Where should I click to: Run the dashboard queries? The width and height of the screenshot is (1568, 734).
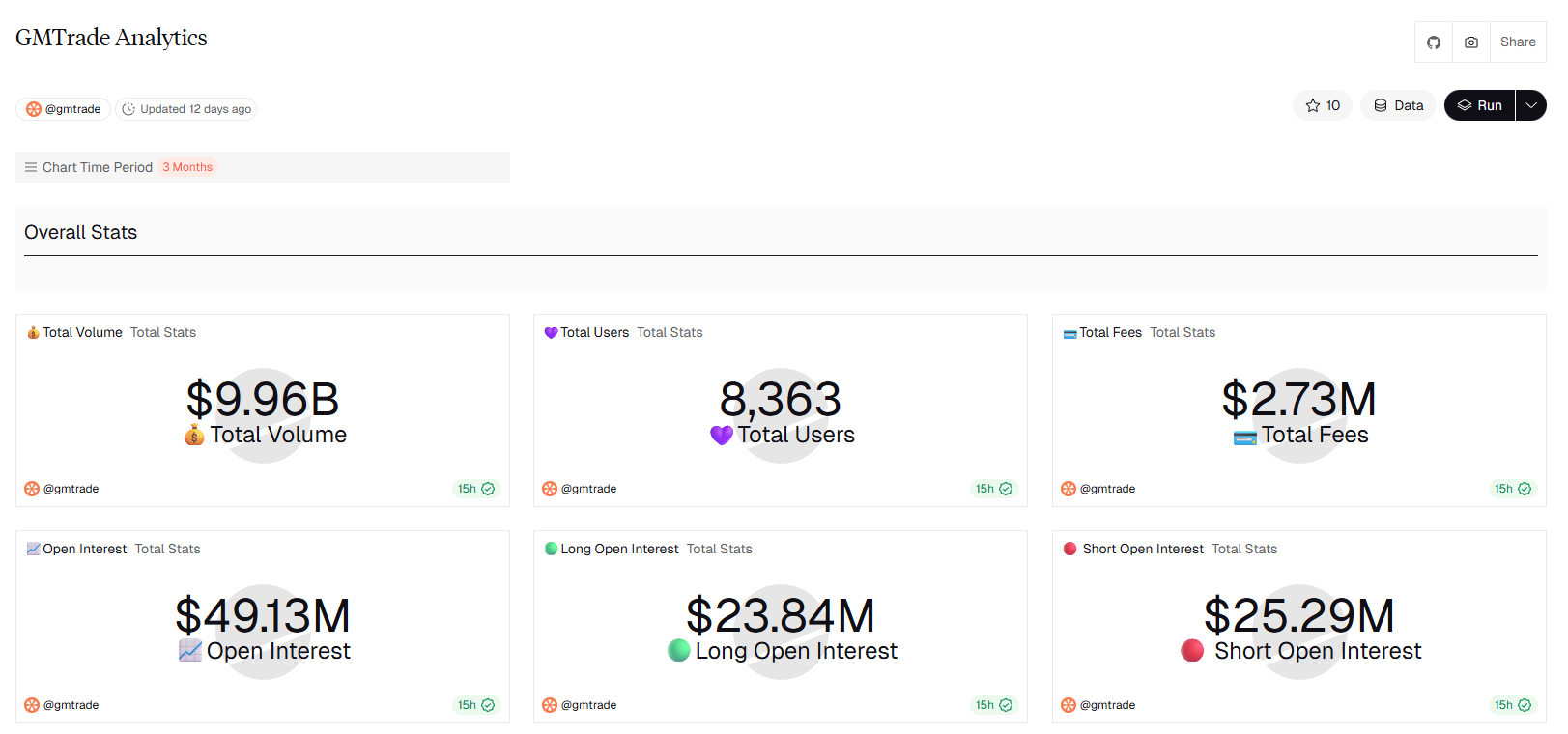point(1479,105)
